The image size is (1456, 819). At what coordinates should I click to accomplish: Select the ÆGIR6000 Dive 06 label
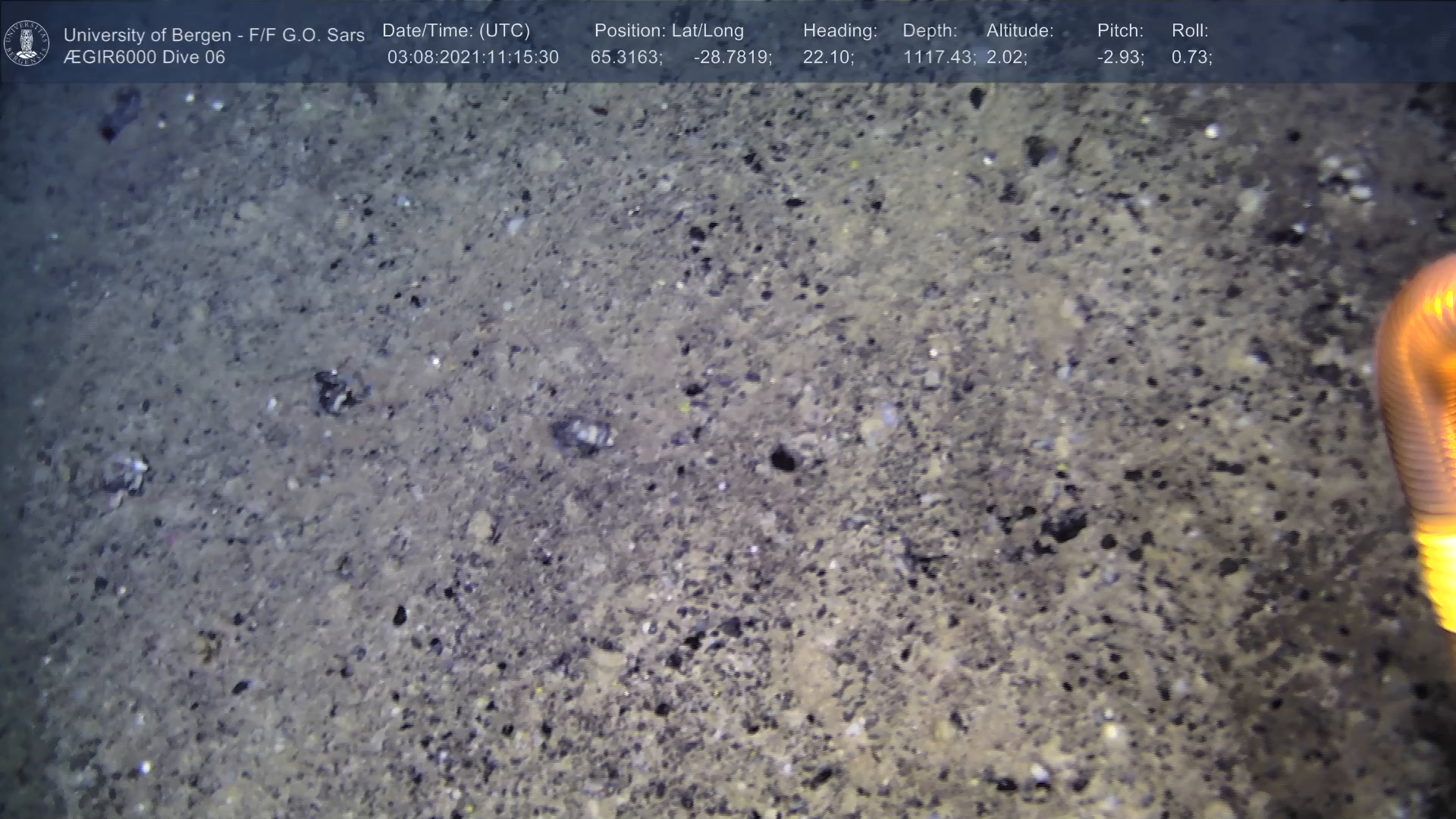[144, 57]
